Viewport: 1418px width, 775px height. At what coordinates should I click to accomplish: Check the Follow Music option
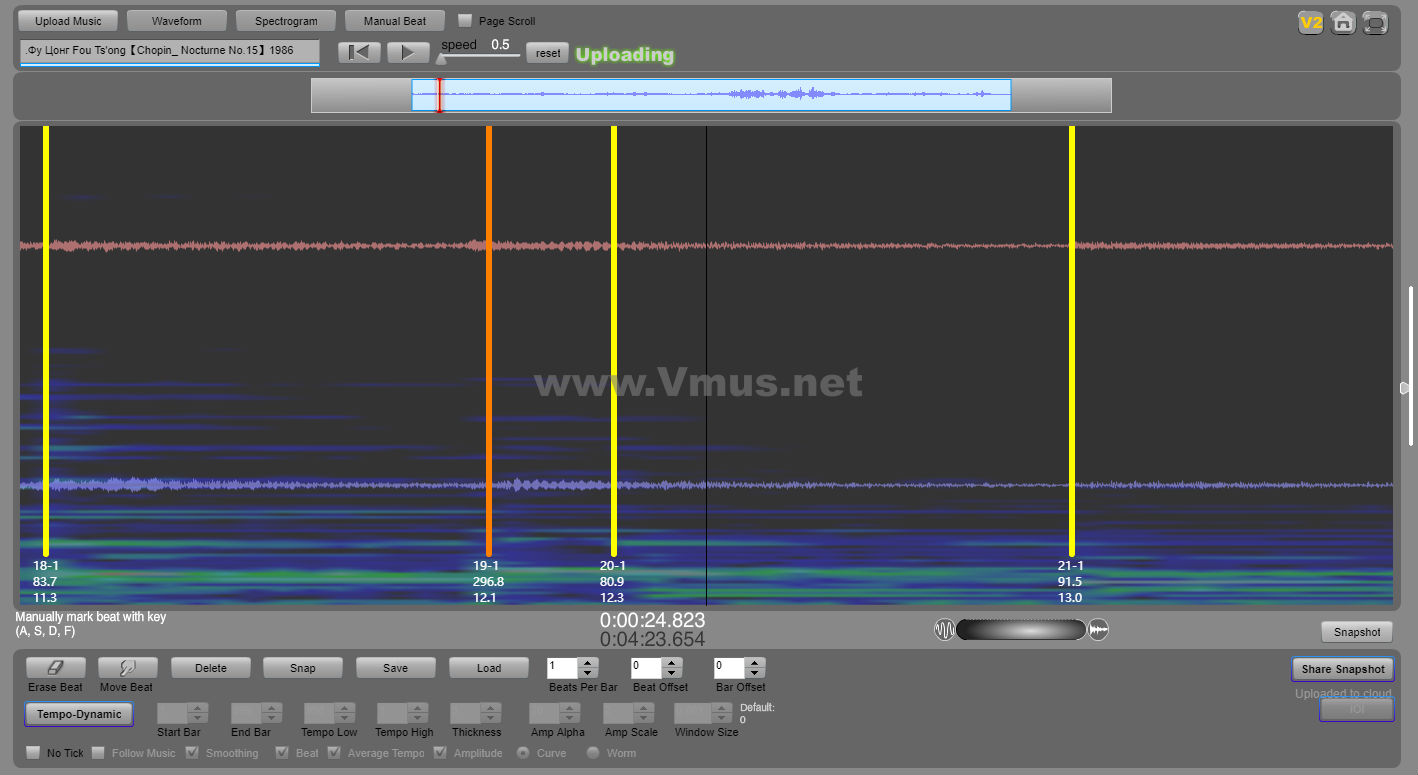pyautogui.click(x=98, y=753)
